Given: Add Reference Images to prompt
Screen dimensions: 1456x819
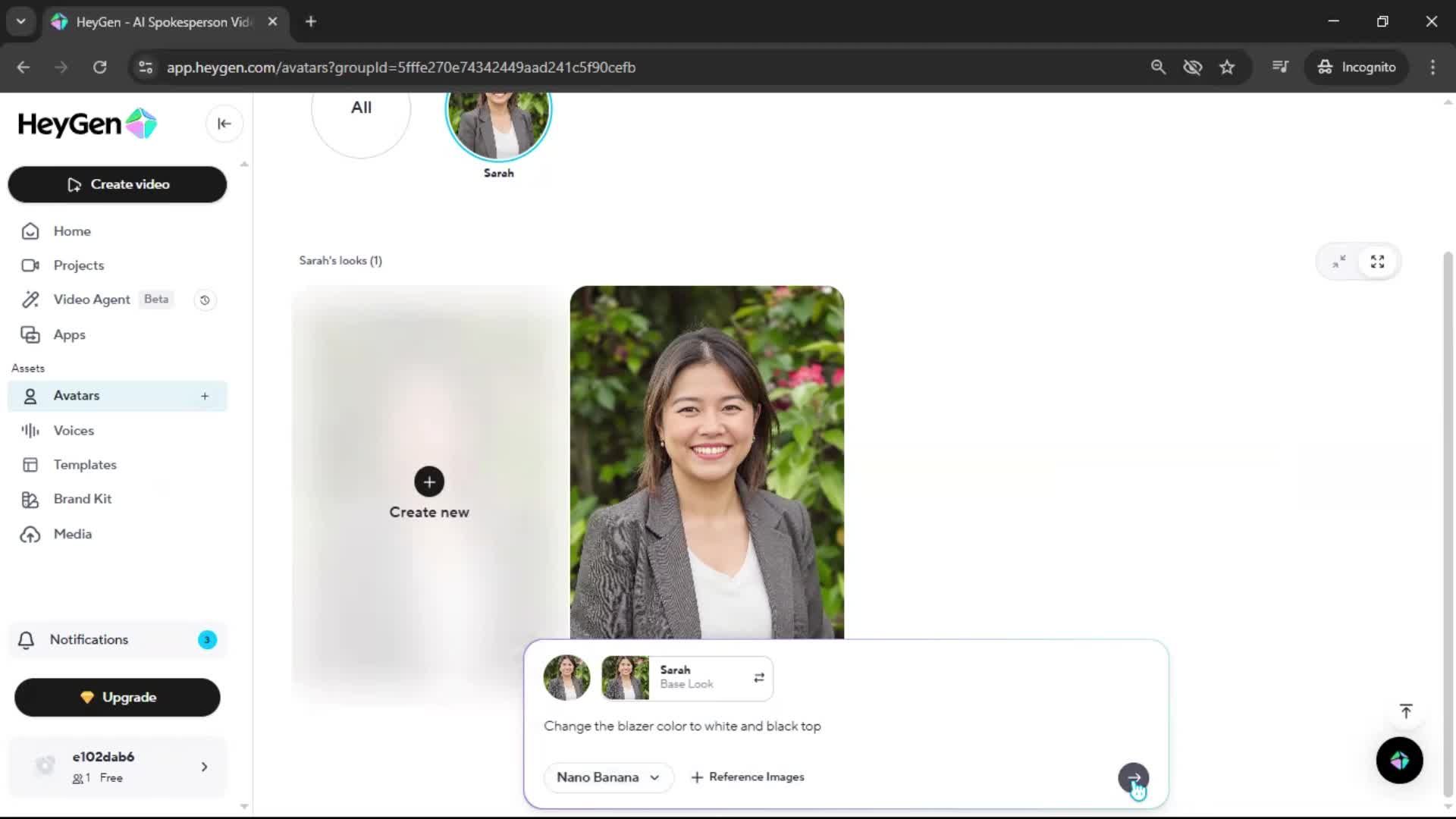Looking at the screenshot, I should tap(748, 777).
